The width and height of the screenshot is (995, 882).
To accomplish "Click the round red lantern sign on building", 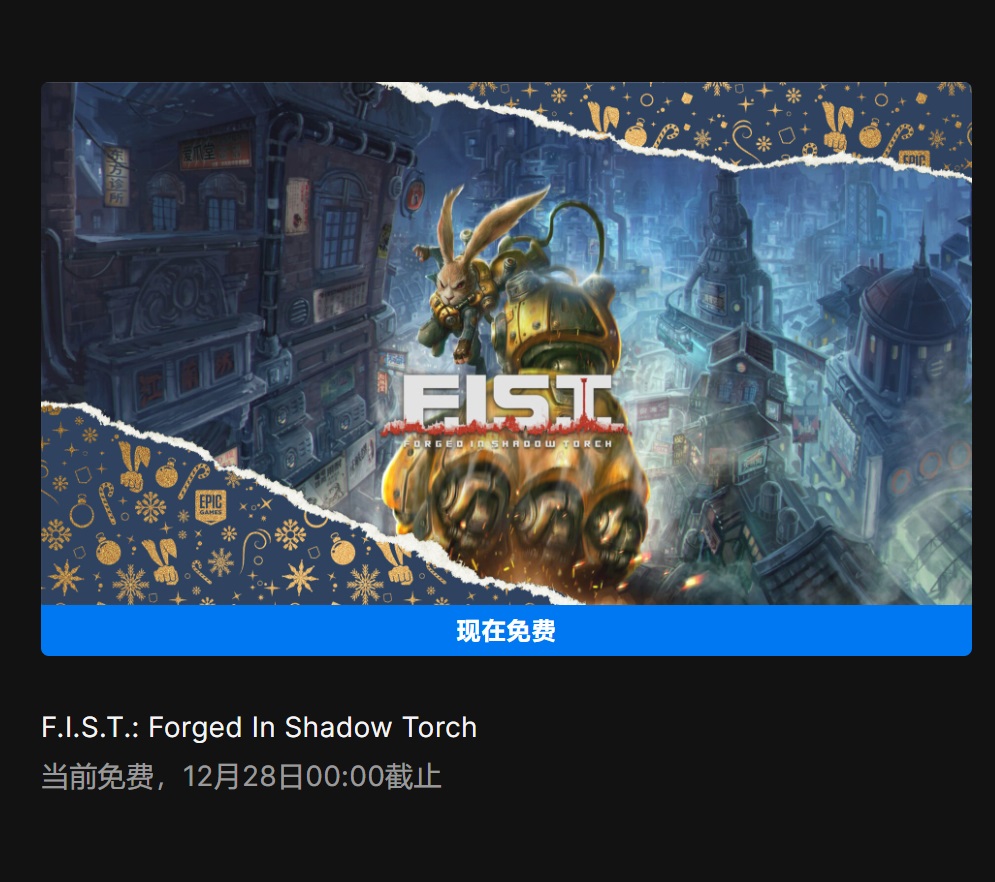I will tap(414, 195).
